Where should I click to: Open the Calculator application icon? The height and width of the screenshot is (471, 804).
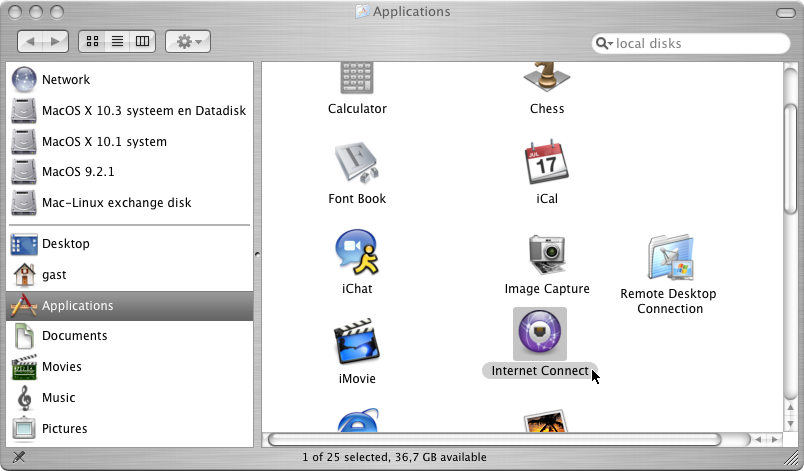pos(357,78)
